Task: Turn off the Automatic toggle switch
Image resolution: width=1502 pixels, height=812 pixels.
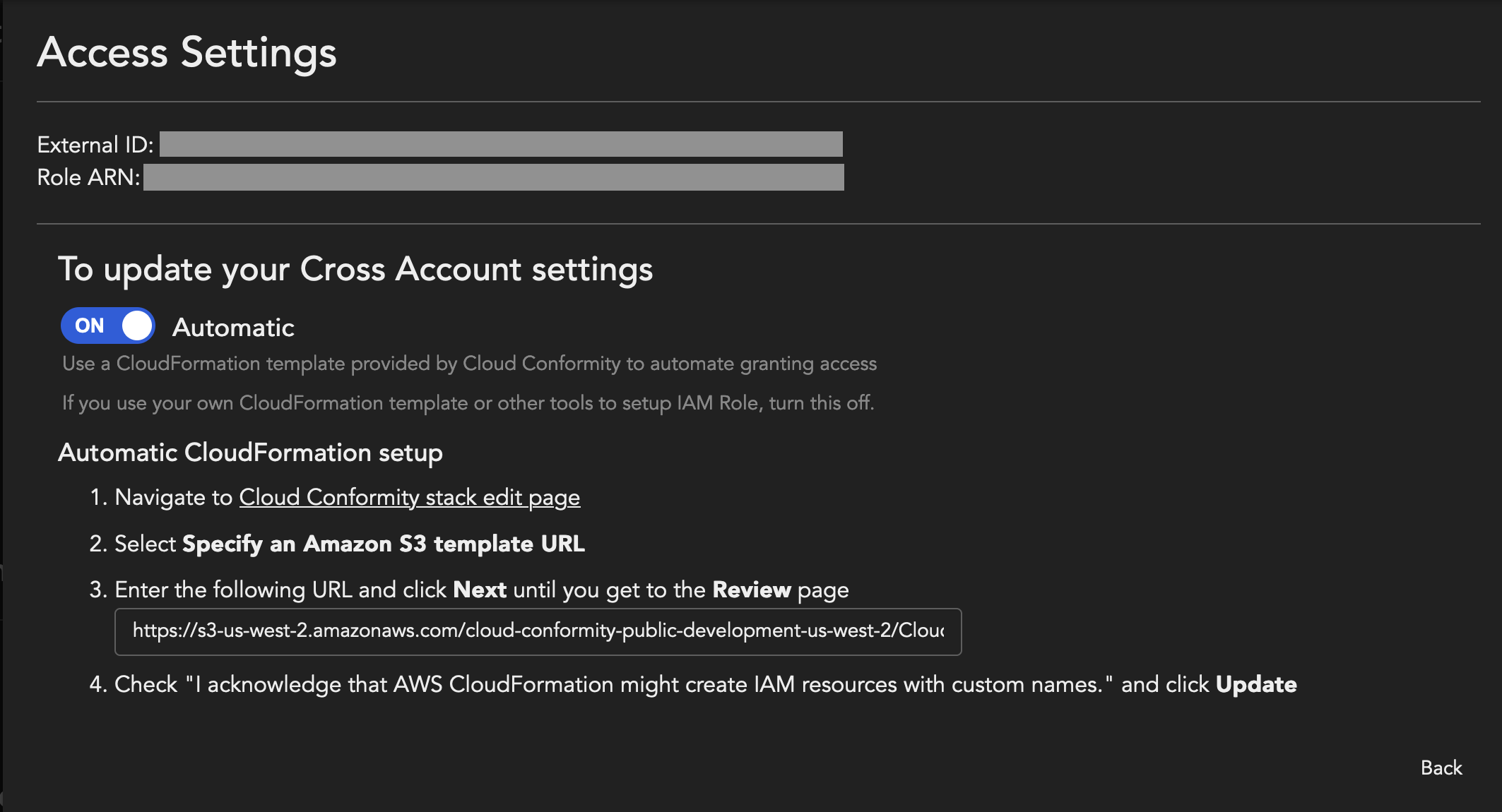Action: tap(108, 326)
